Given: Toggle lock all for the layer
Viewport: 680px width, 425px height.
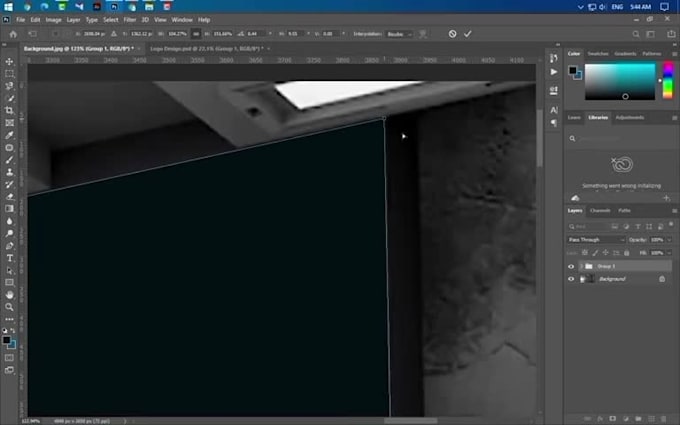Looking at the screenshot, I should pos(627,253).
